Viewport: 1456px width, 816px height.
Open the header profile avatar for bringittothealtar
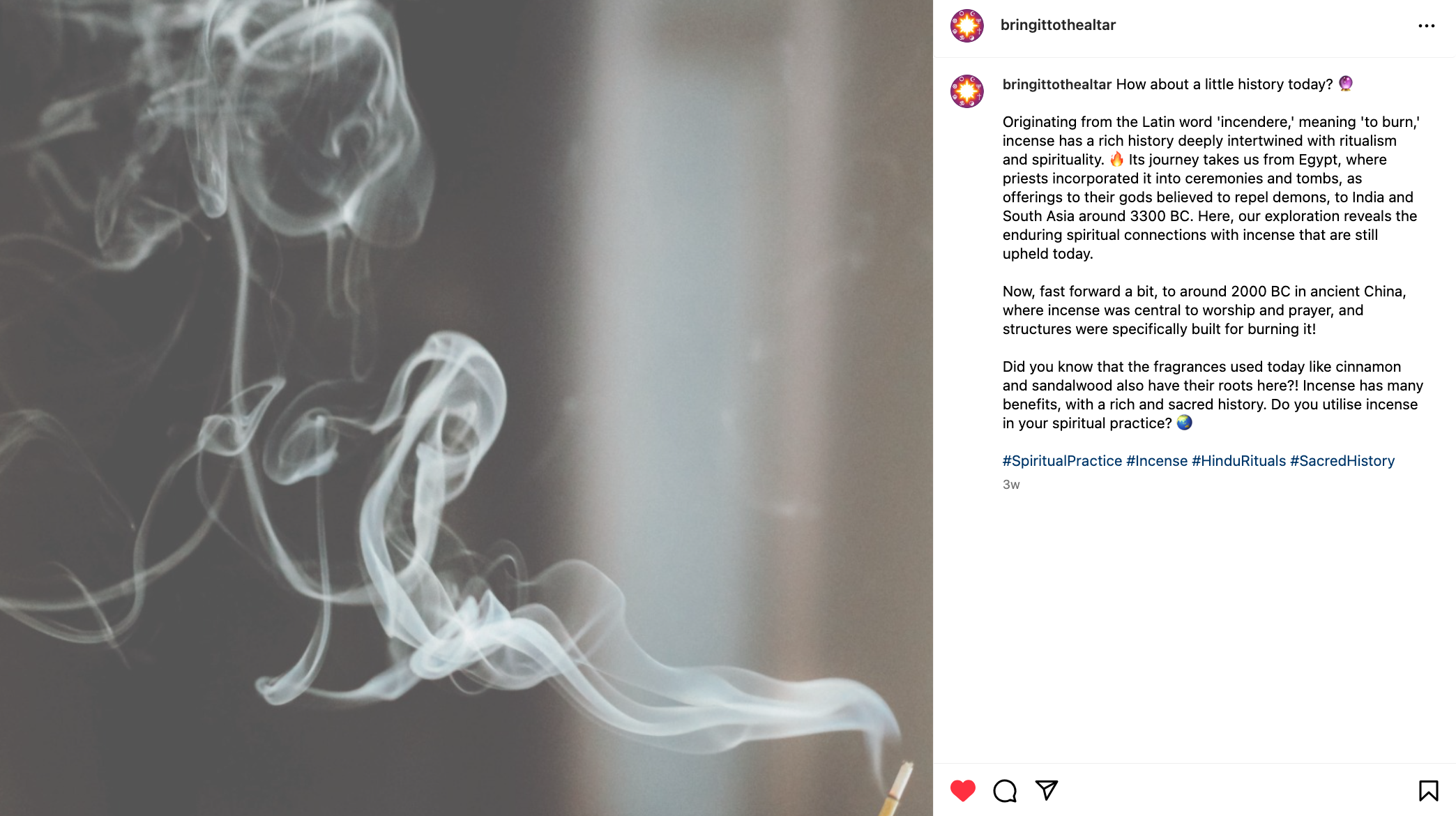click(967, 26)
